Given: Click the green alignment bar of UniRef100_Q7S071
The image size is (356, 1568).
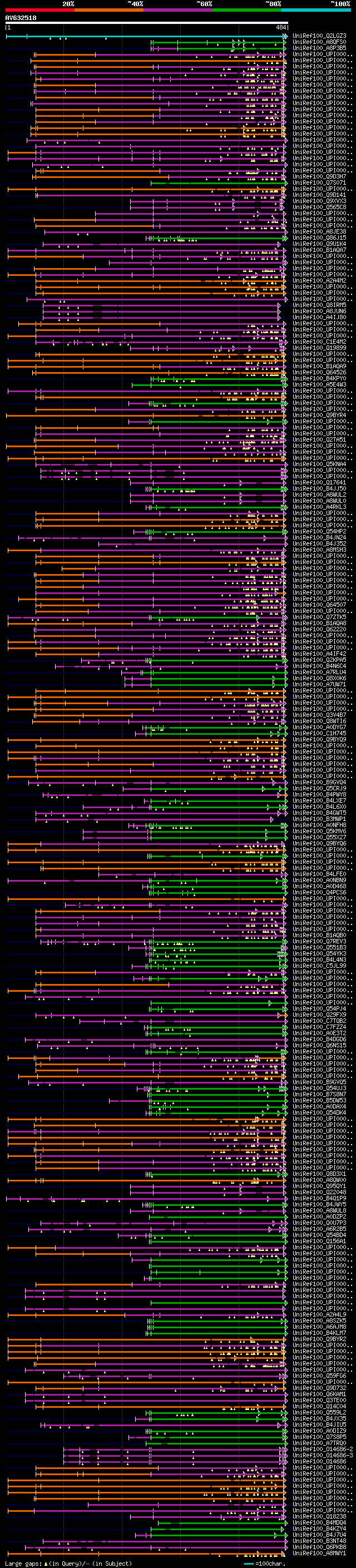Looking at the screenshot, I should coord(219,183).
